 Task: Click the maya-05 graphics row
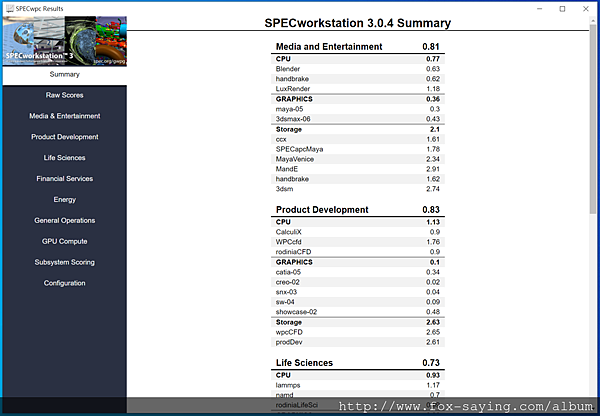tap(358, 109)
